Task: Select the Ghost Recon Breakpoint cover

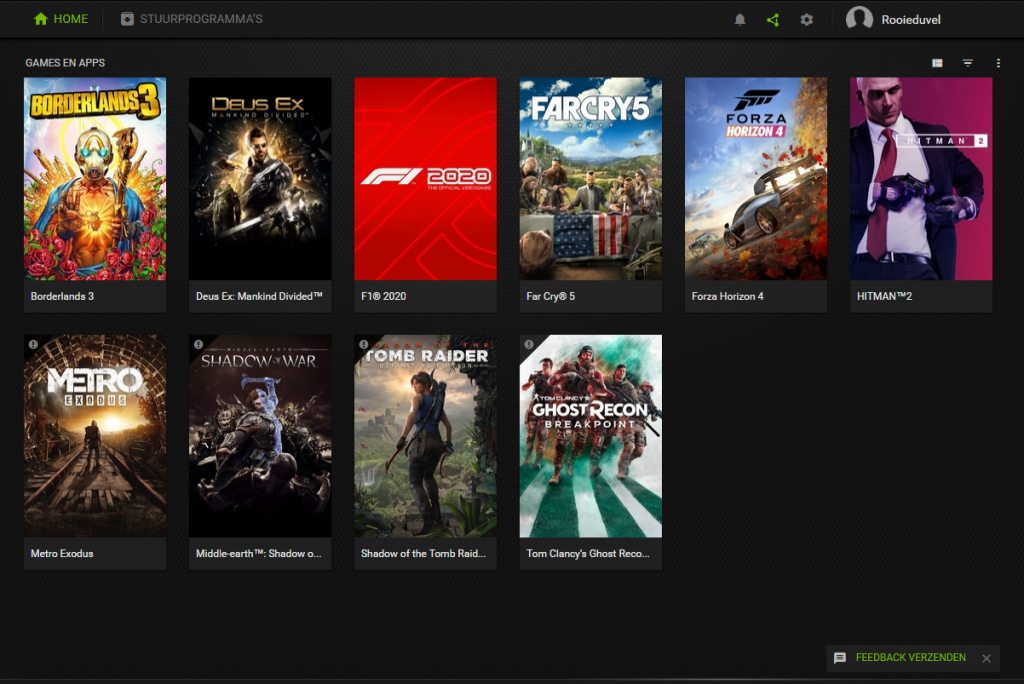Action: pyautogui.click(x=590, y=436)
